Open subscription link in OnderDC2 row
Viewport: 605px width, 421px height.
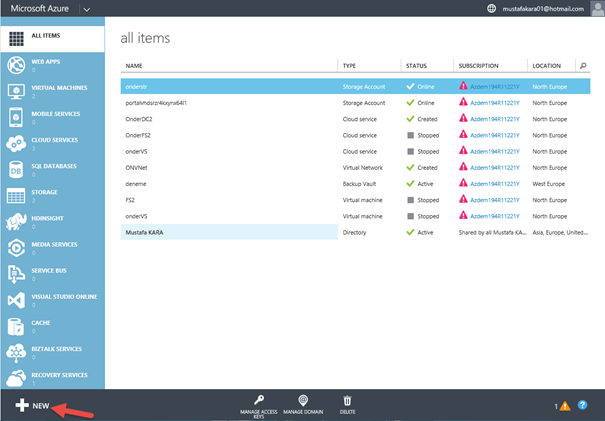point(495,119)
